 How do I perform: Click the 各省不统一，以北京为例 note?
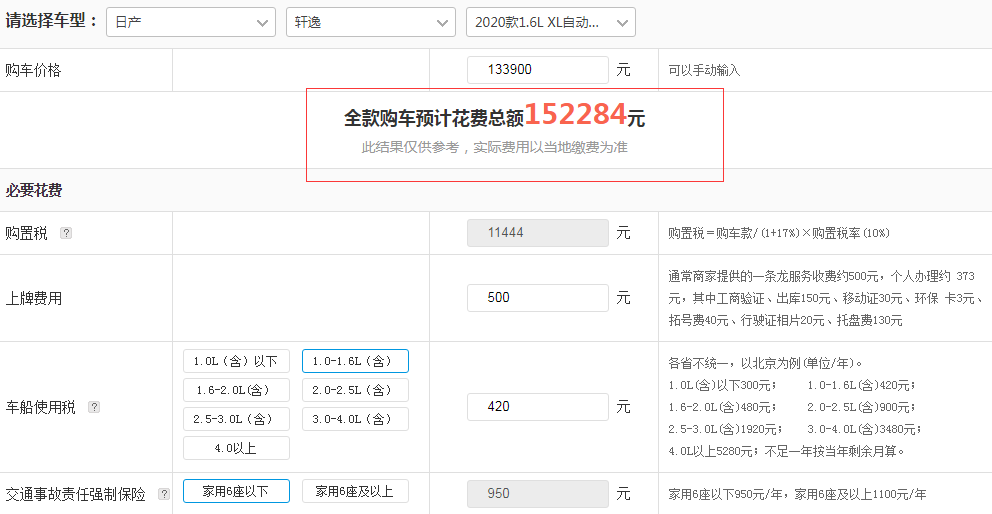[766, 363]
